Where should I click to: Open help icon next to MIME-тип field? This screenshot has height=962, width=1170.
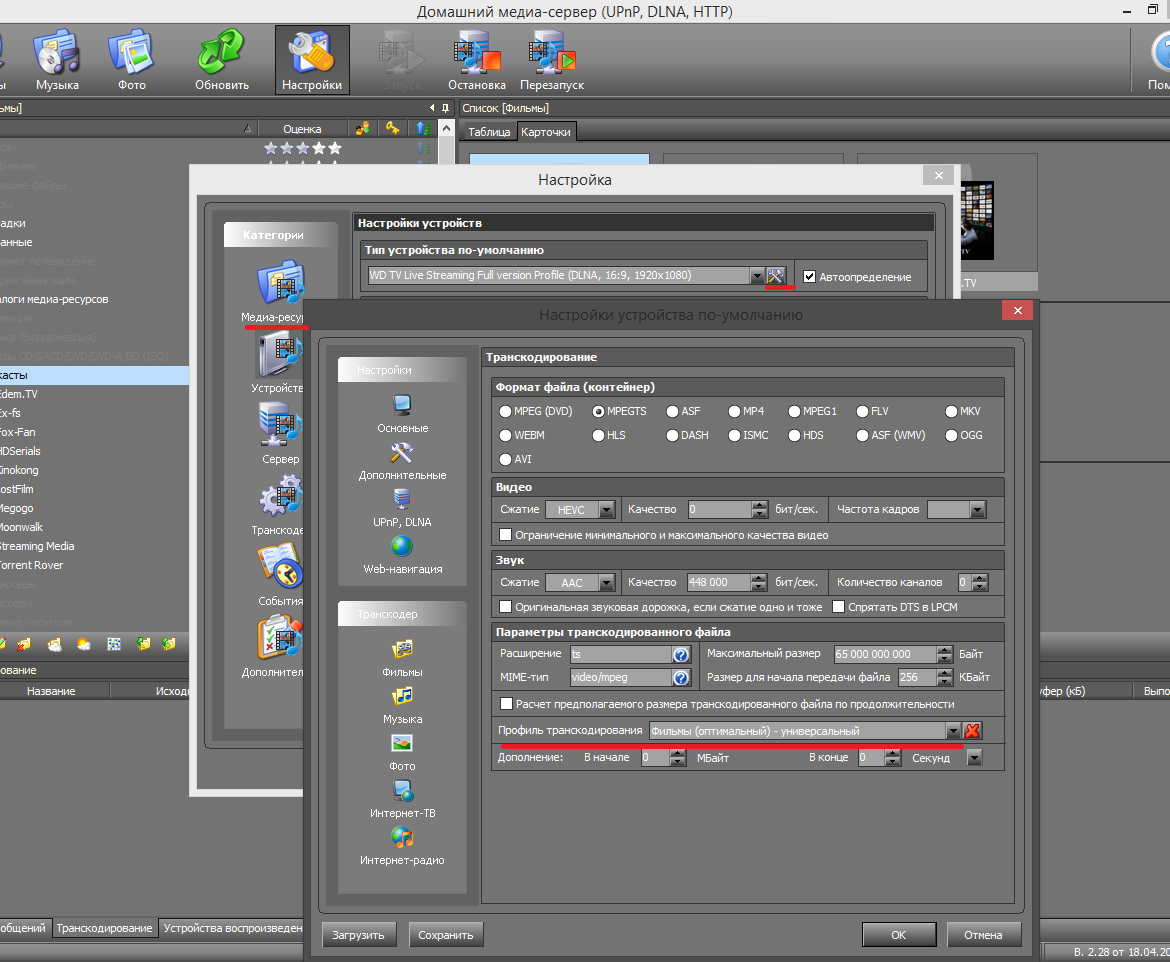coord(681,678)
